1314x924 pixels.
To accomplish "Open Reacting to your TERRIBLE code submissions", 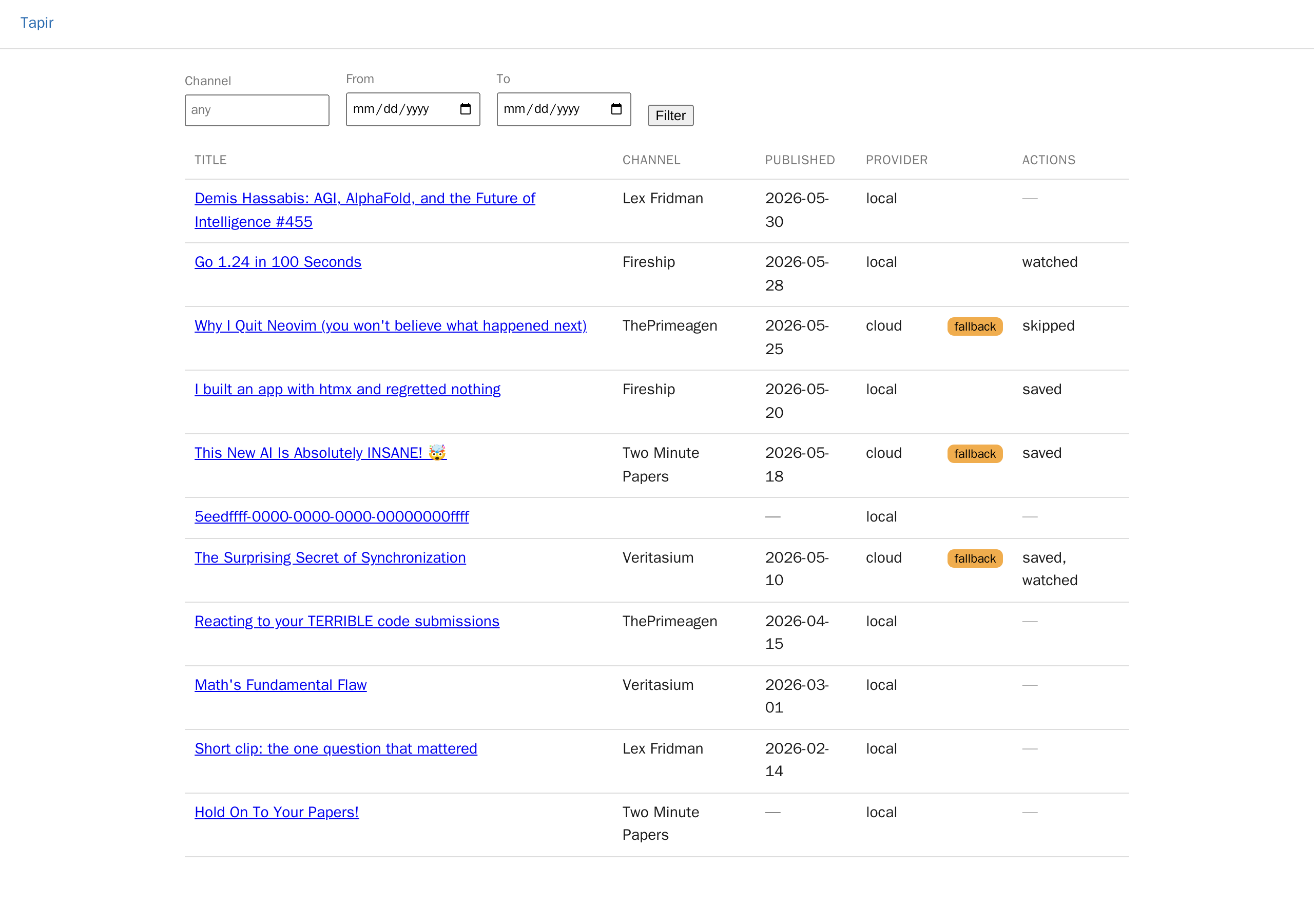I will point(347,621).
